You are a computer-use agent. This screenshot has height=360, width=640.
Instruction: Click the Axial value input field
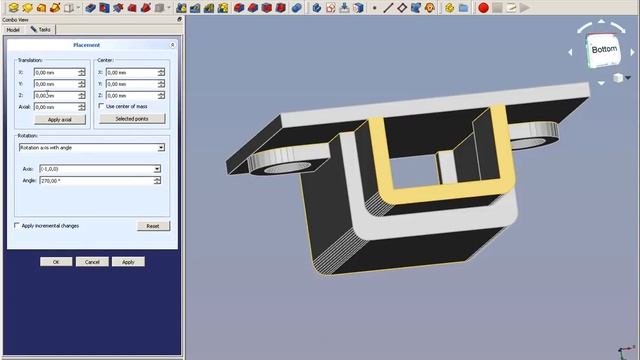pos(56,107)
